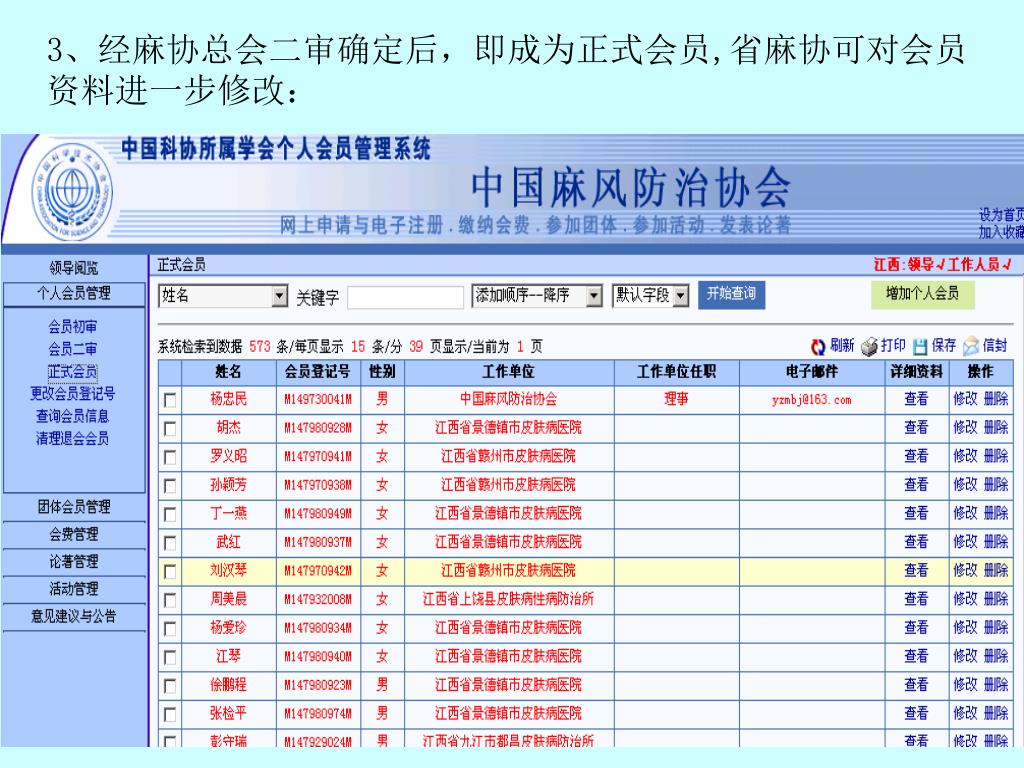This screenshot has height=768, width=1024.
Task: Click the print (打印) printer icon
Action: coord(869,347)
